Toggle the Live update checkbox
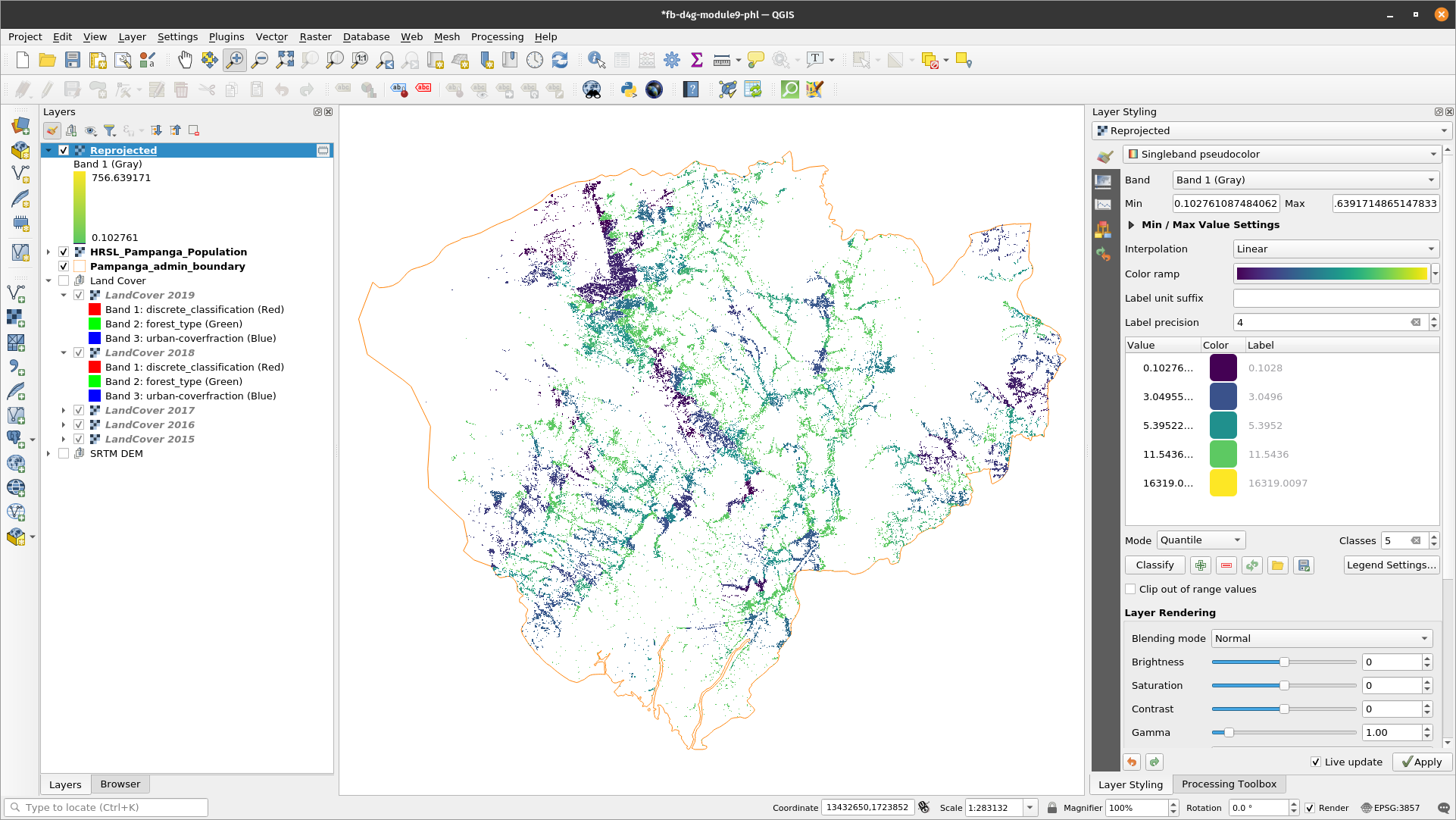The height and width of the screenshot is (820, 1456). [x=1316, y=762]
